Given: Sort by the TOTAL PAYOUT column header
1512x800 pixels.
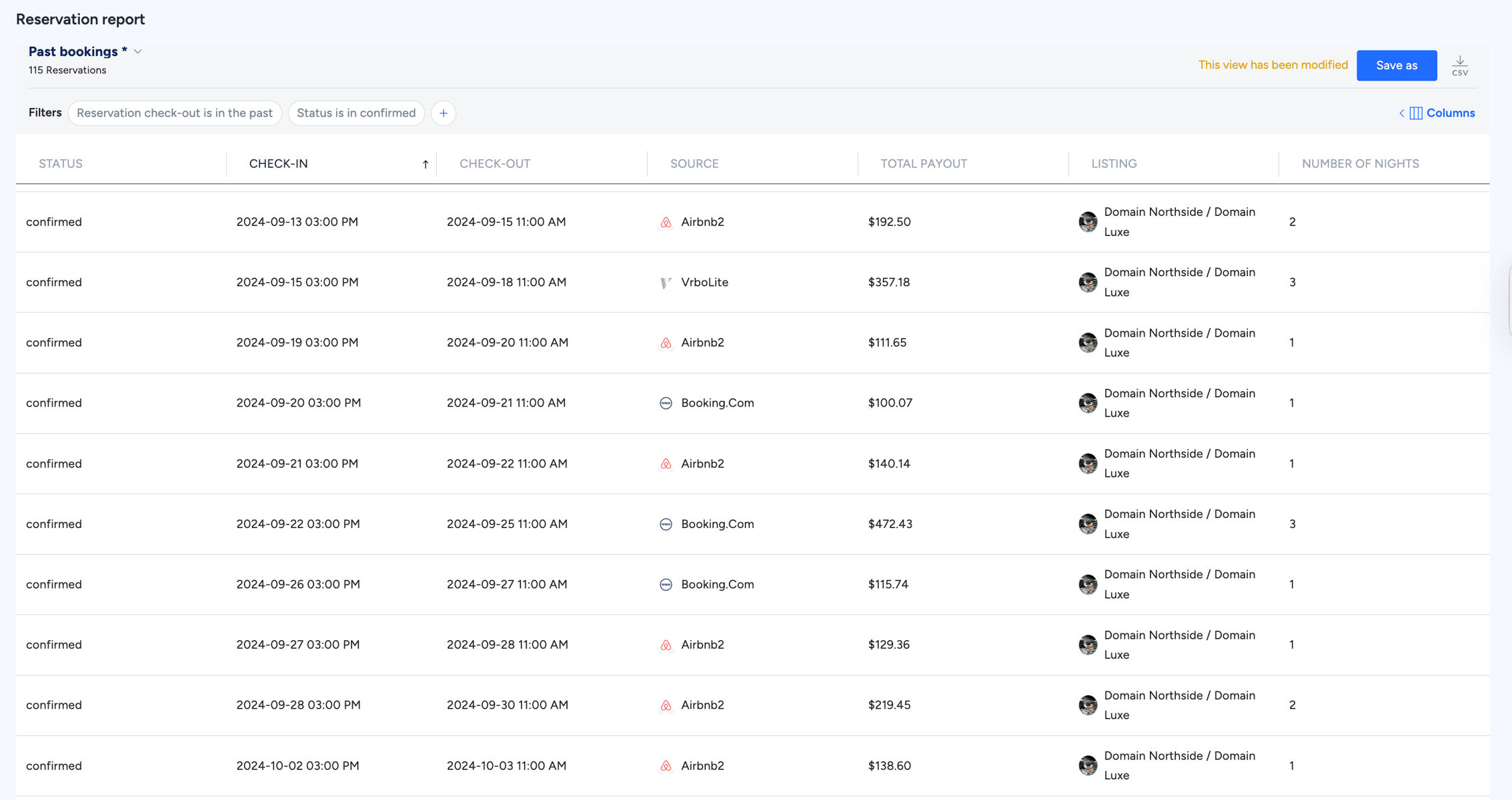Looking at the screenshot, I should [924, 164].
